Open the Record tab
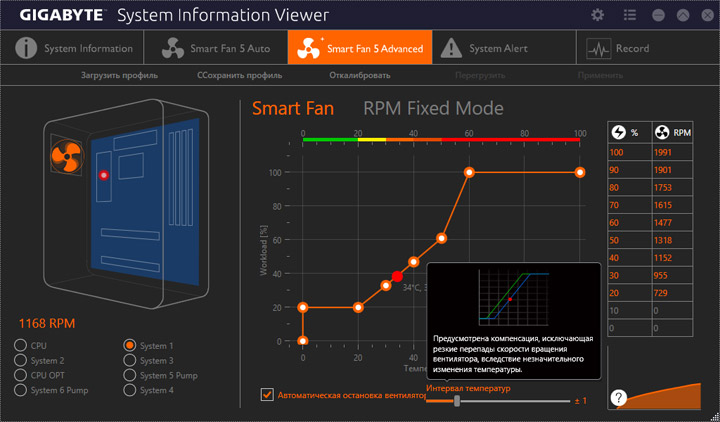720x422 pixels. (x=647, y=47)
